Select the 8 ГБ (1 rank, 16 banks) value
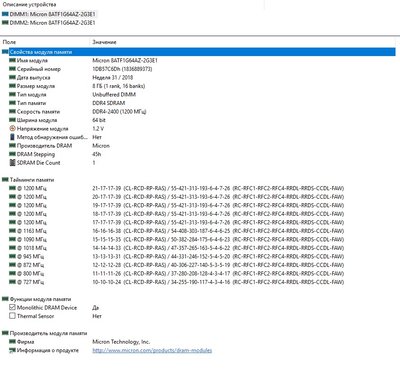 [119, 86]
